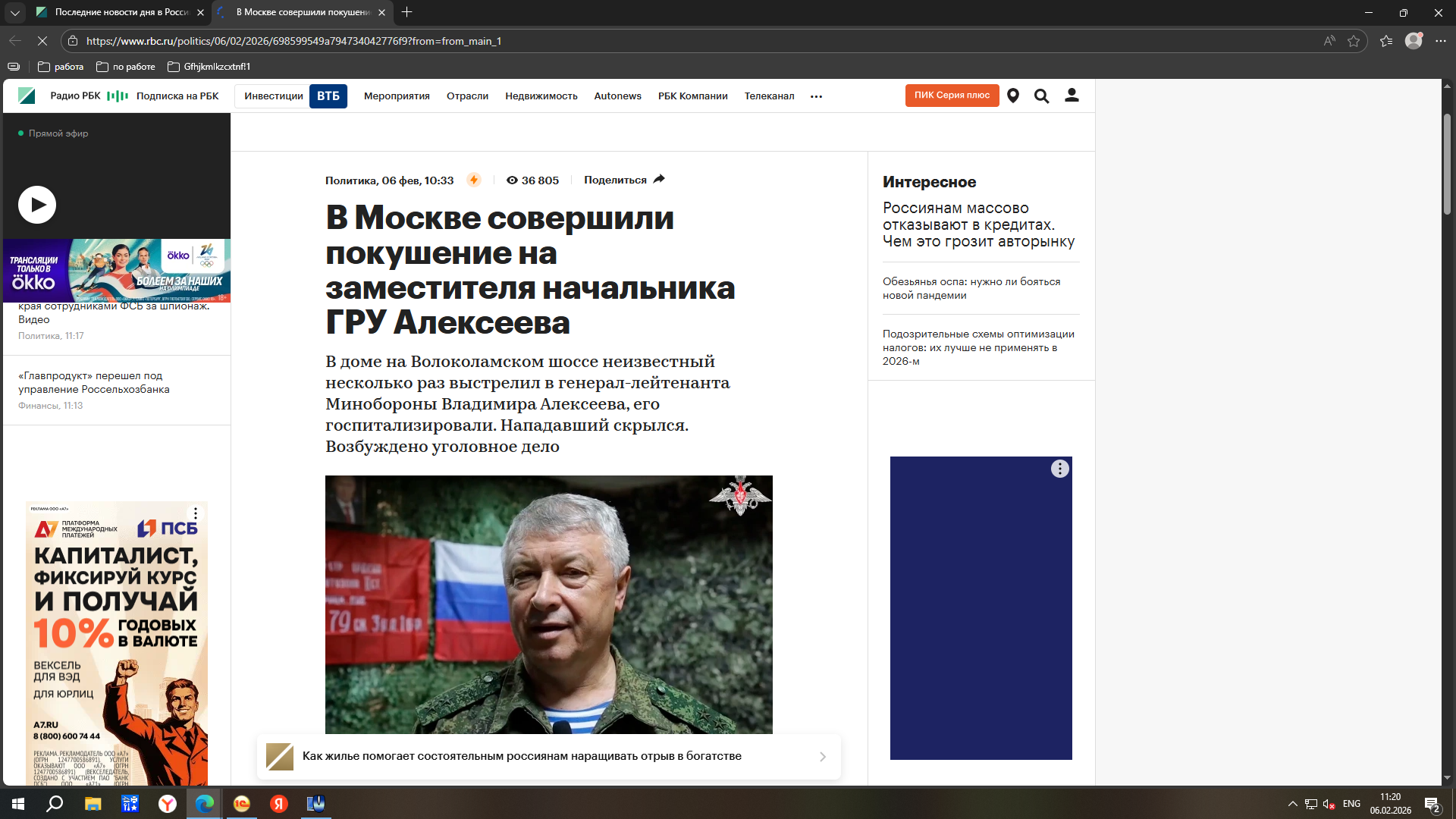This screenshot has width=1456, height=819.
Task: Click the location pin icon
Action: (x=1012, y=96)
